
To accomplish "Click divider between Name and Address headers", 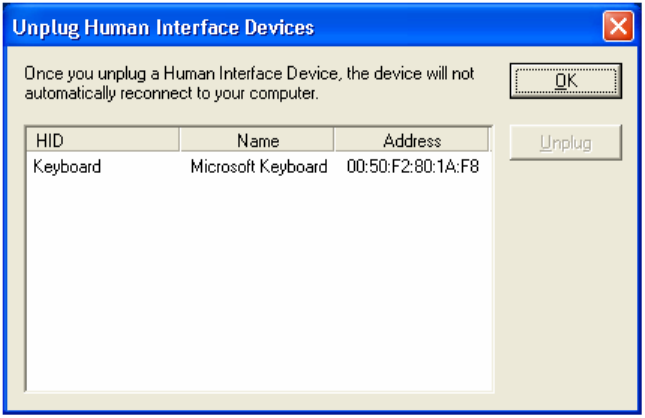I will [334, 141].
